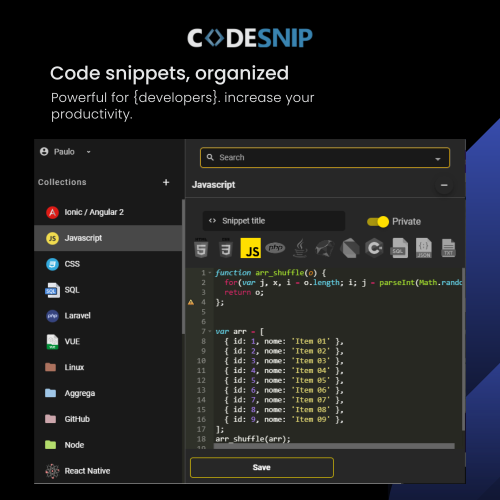
Task: Select the Java language icon
Action: click(300, 248)
